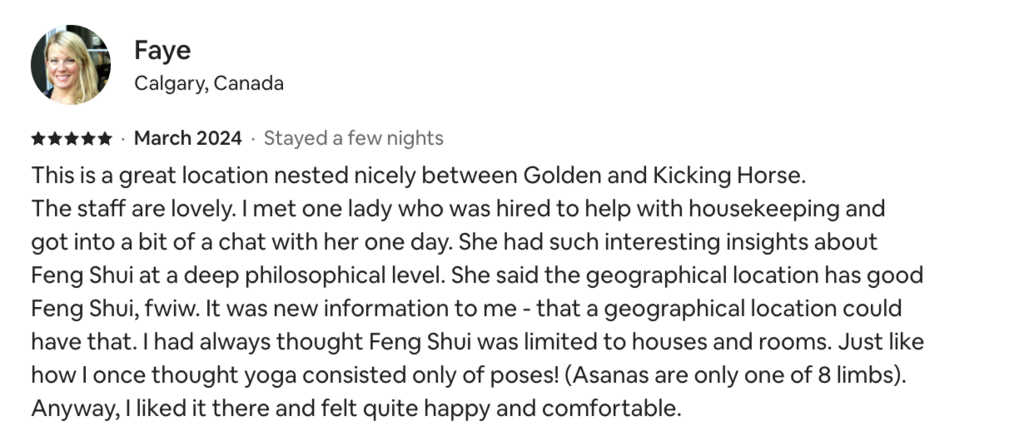Click the word 'Anyway' in the last line
This screenshot has width=1024, height=436.
tap(69, 408)
